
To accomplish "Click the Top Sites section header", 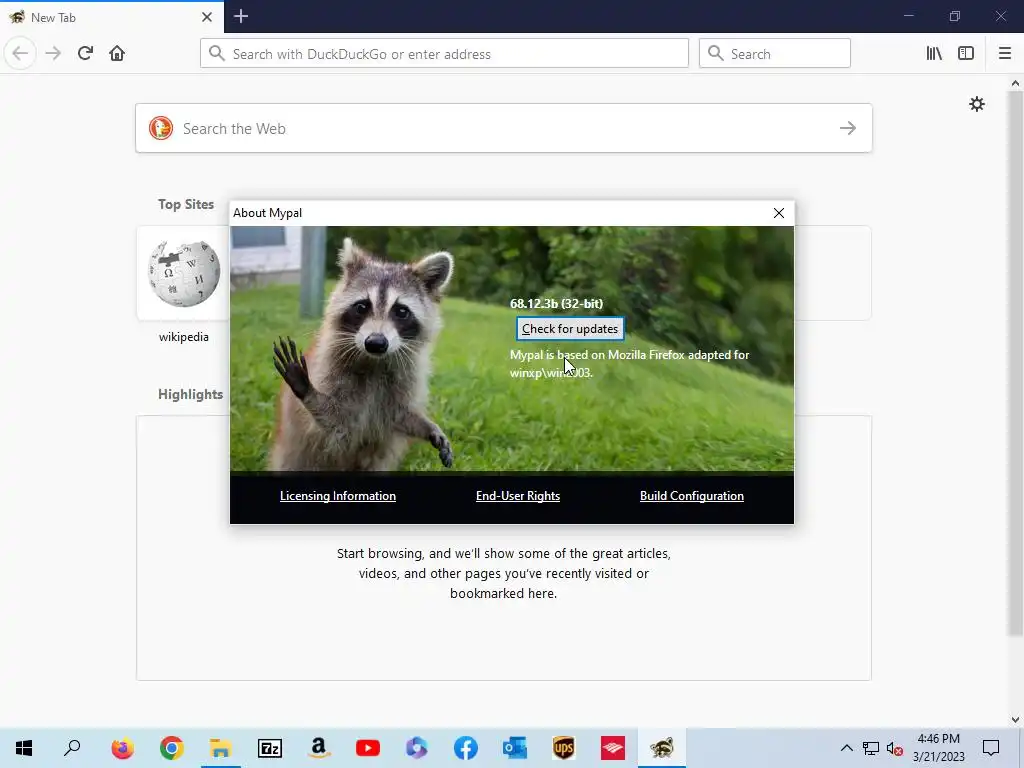I will [185, 204].
